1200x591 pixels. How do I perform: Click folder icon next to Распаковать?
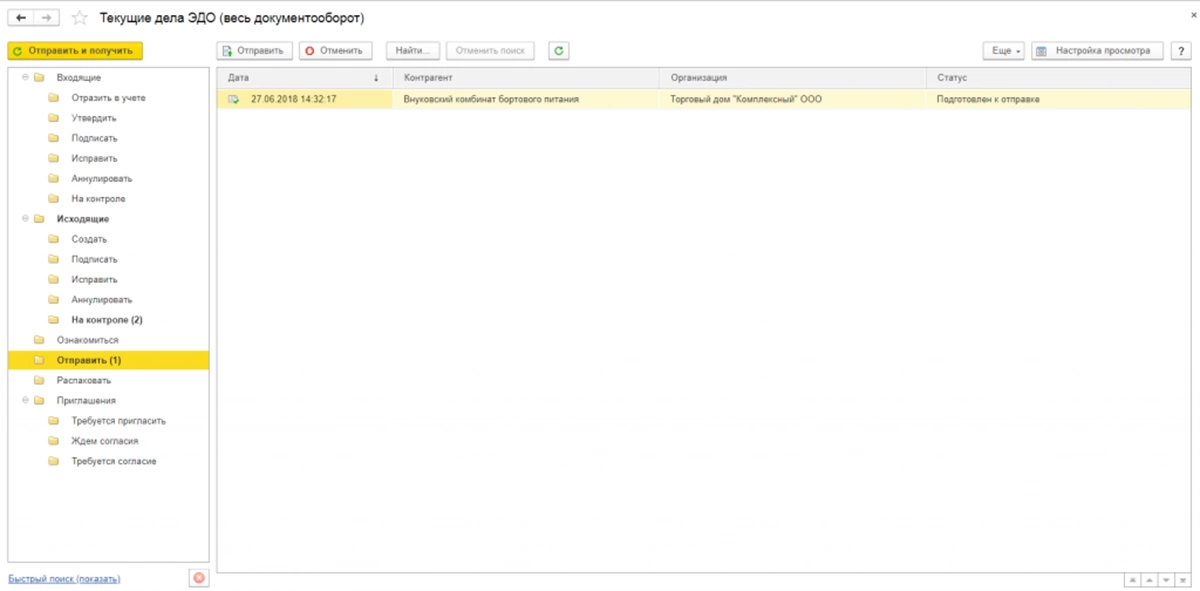(x=39, y=380)
